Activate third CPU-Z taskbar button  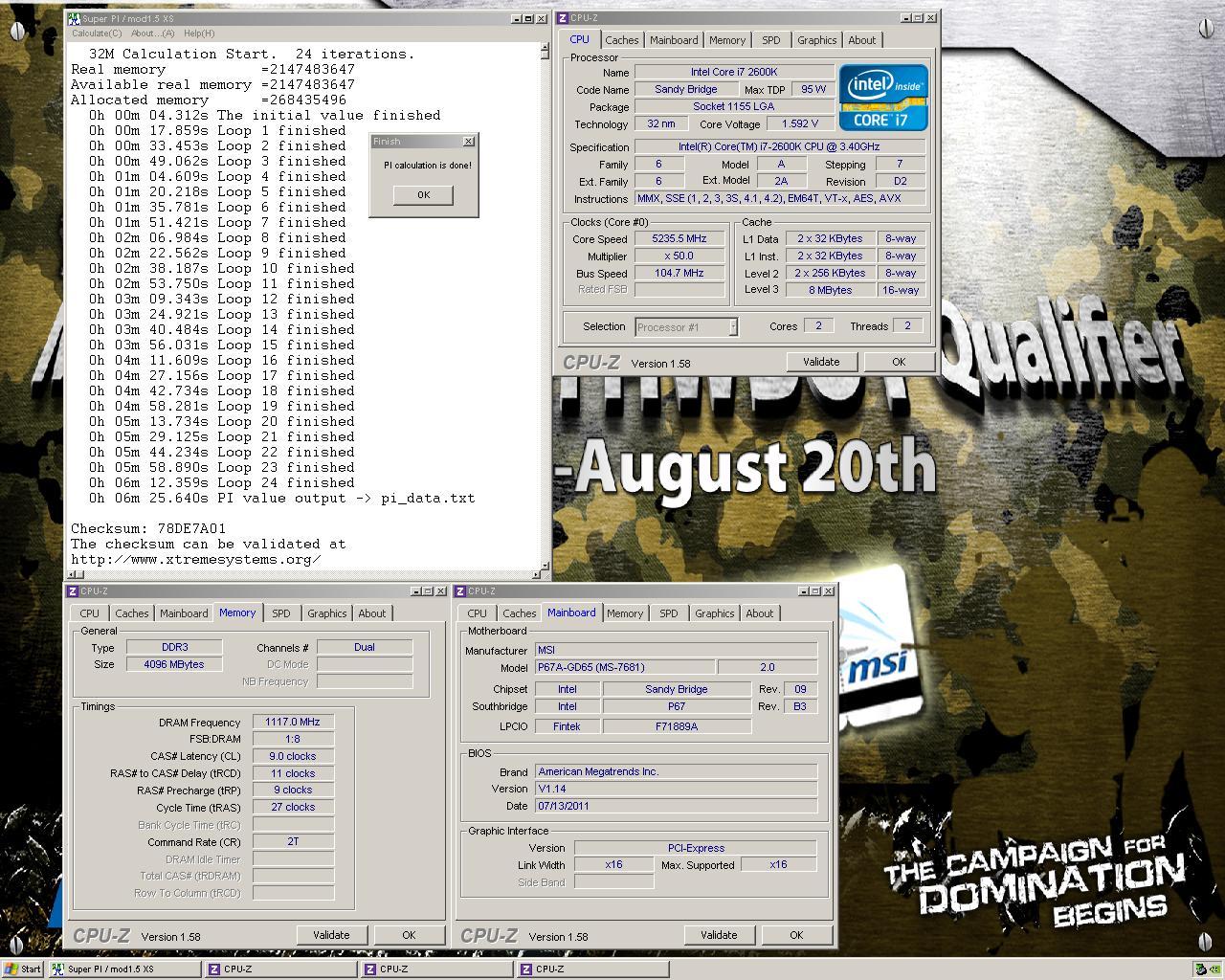click(591, 969)
